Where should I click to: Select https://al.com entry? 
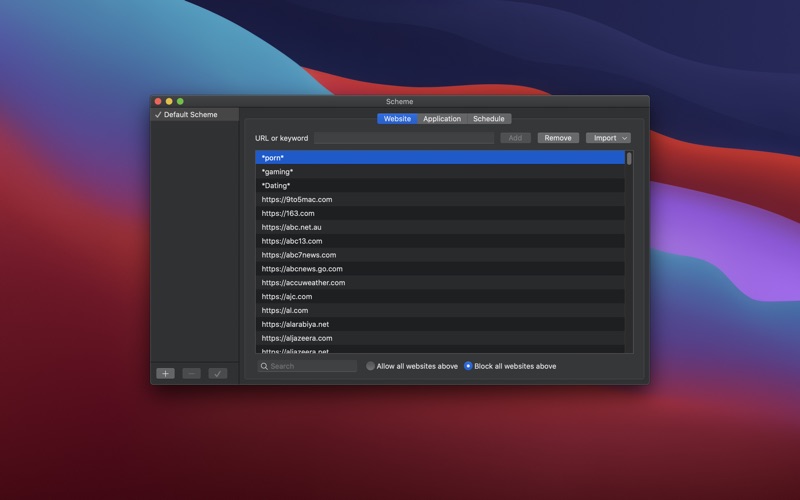click(440, 310)
